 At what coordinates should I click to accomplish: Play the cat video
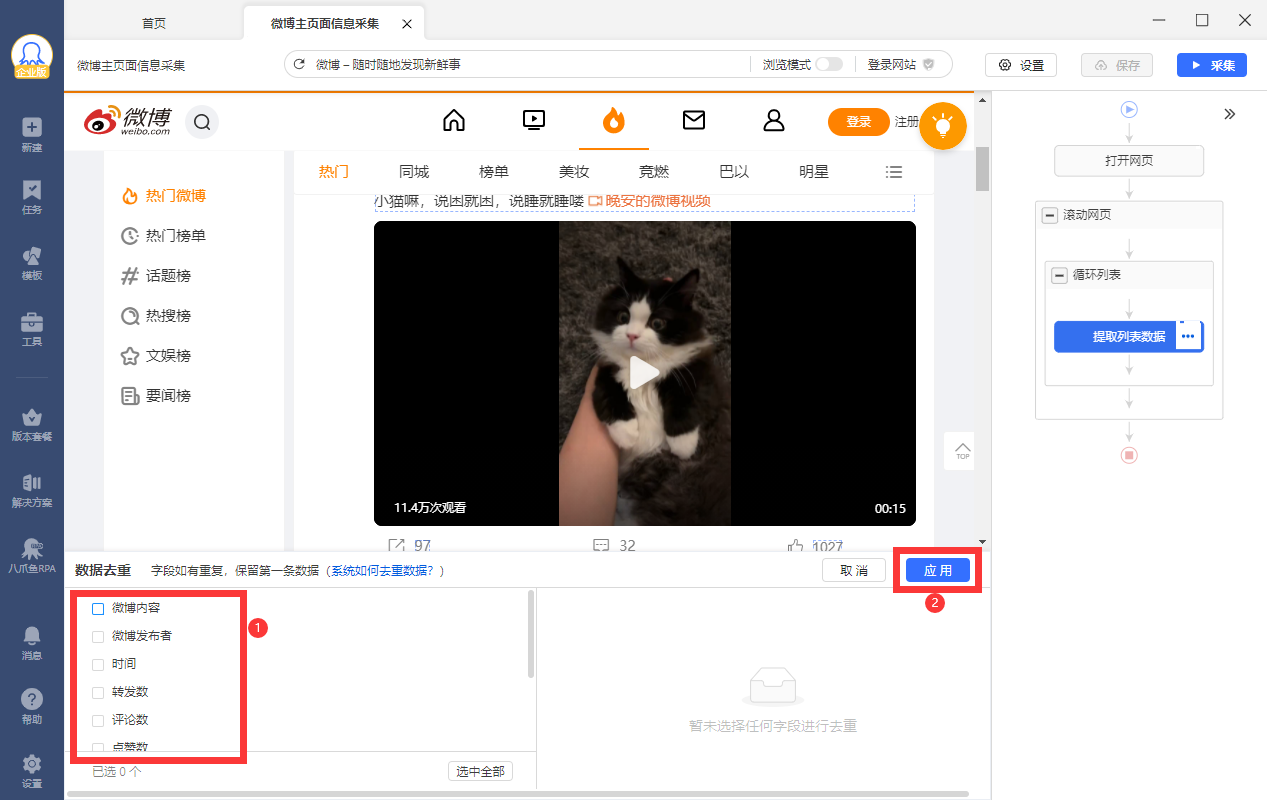(x=644, y=373)
